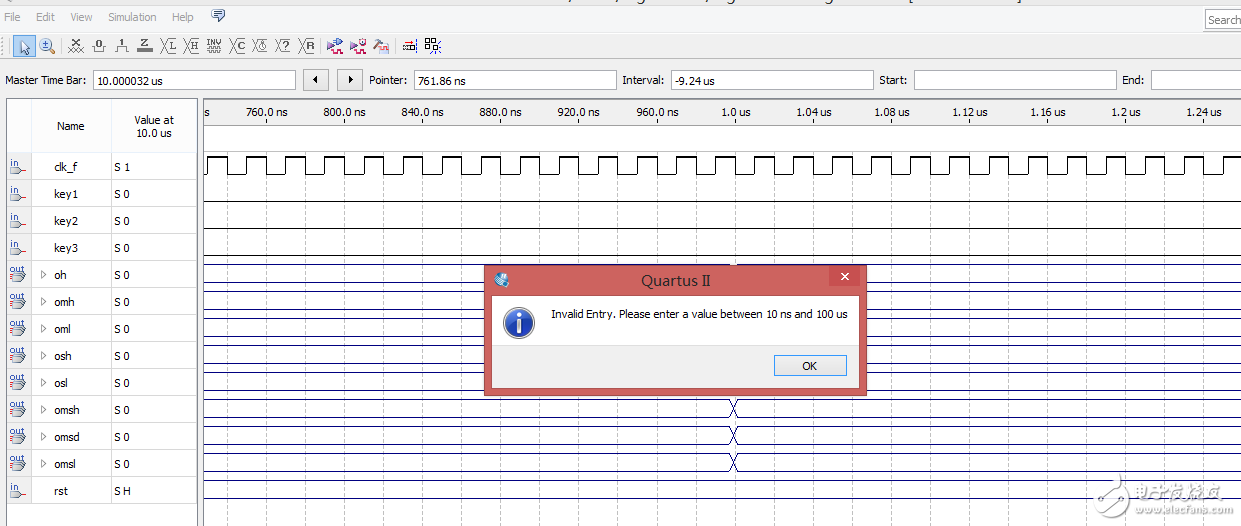Click the 800.0 ns time ruler mark
This screenshot has width=1241, height=526.
coord(344,112)
